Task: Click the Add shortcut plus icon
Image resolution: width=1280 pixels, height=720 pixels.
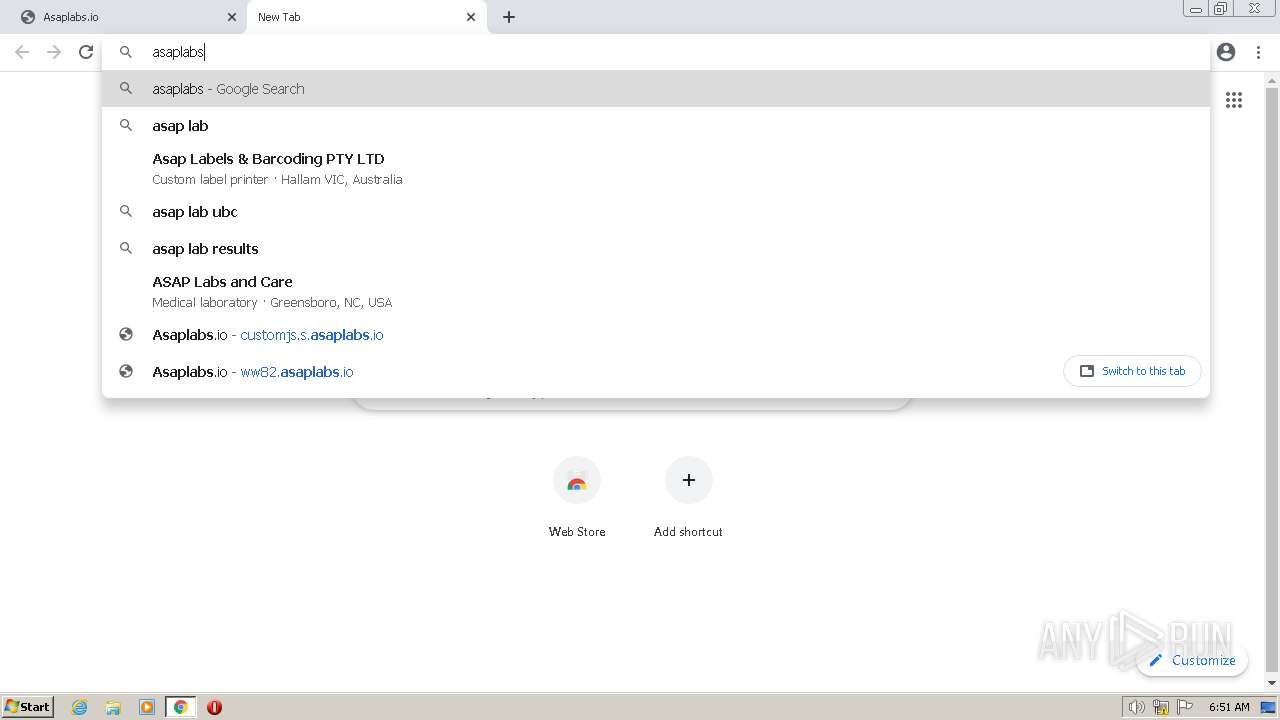Action: [x=688, y=480]
